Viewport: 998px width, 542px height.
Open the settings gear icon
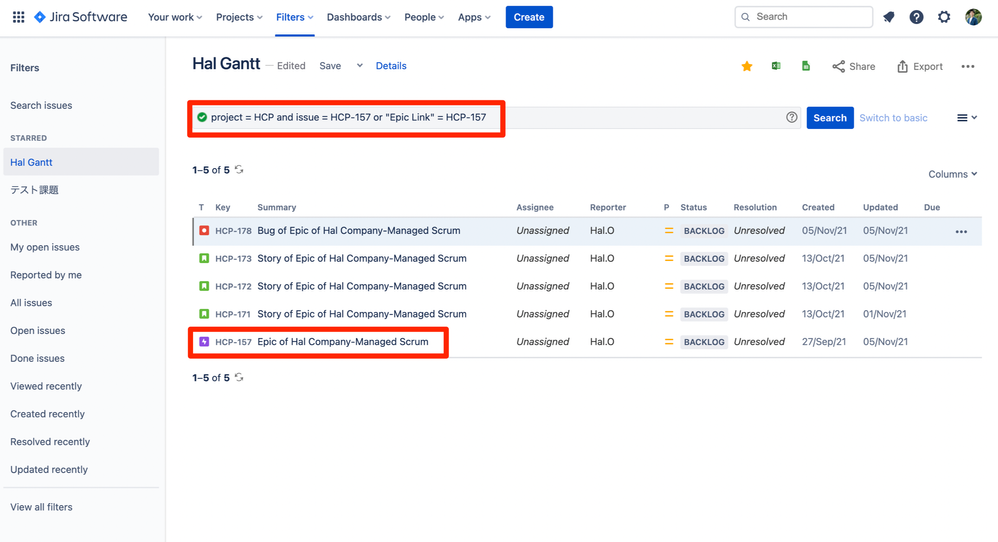(944, 17)
